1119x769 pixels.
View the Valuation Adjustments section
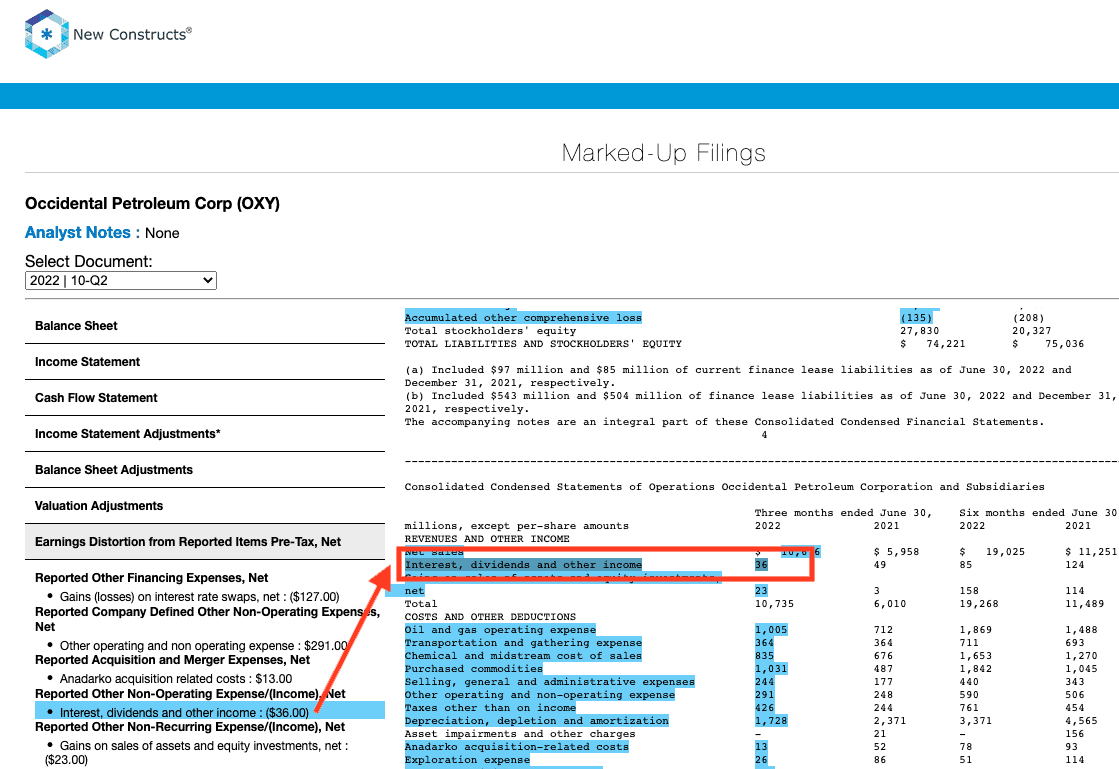(x=205, y=506)
